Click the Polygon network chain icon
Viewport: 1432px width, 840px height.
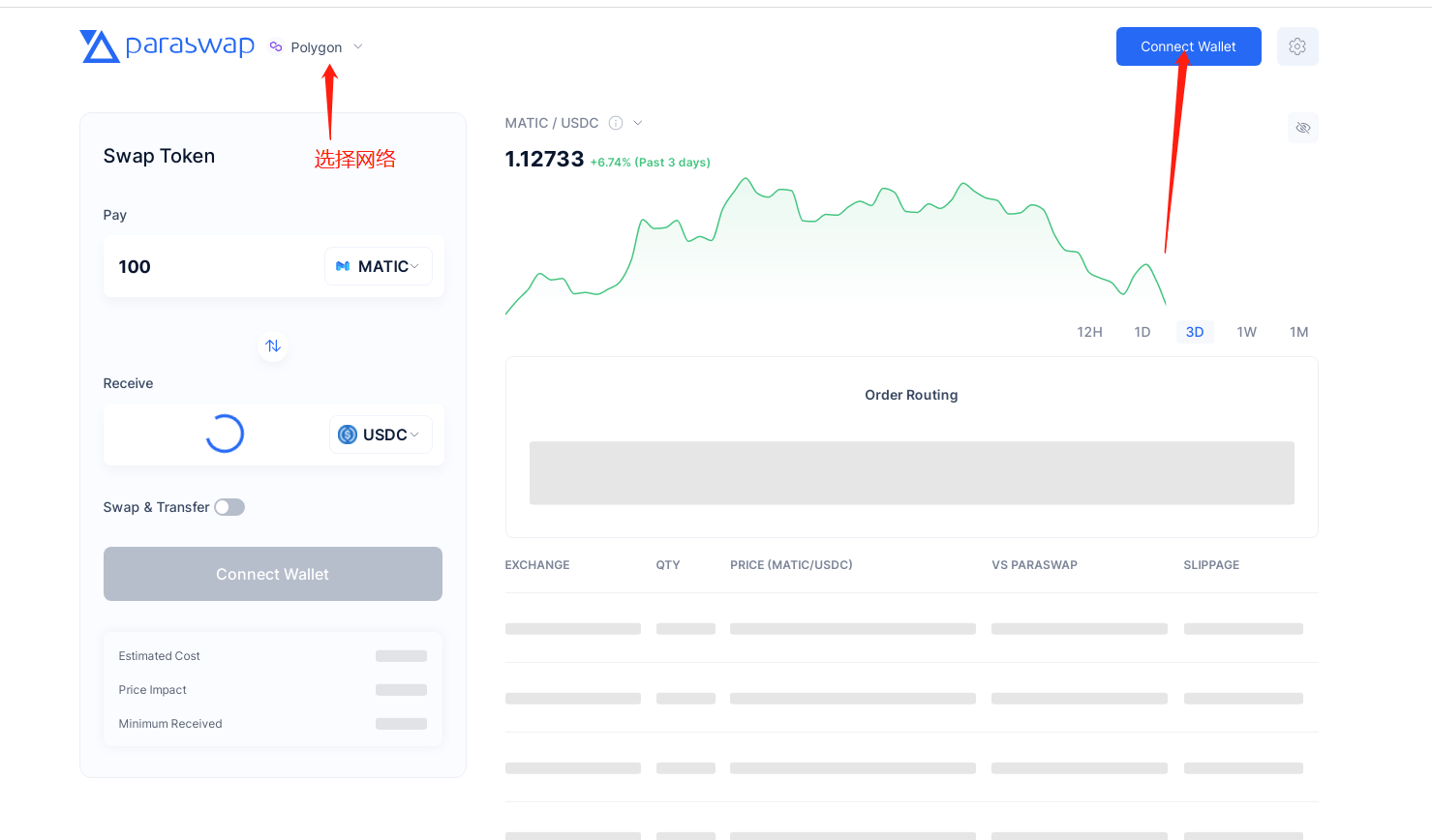[276, 46]
